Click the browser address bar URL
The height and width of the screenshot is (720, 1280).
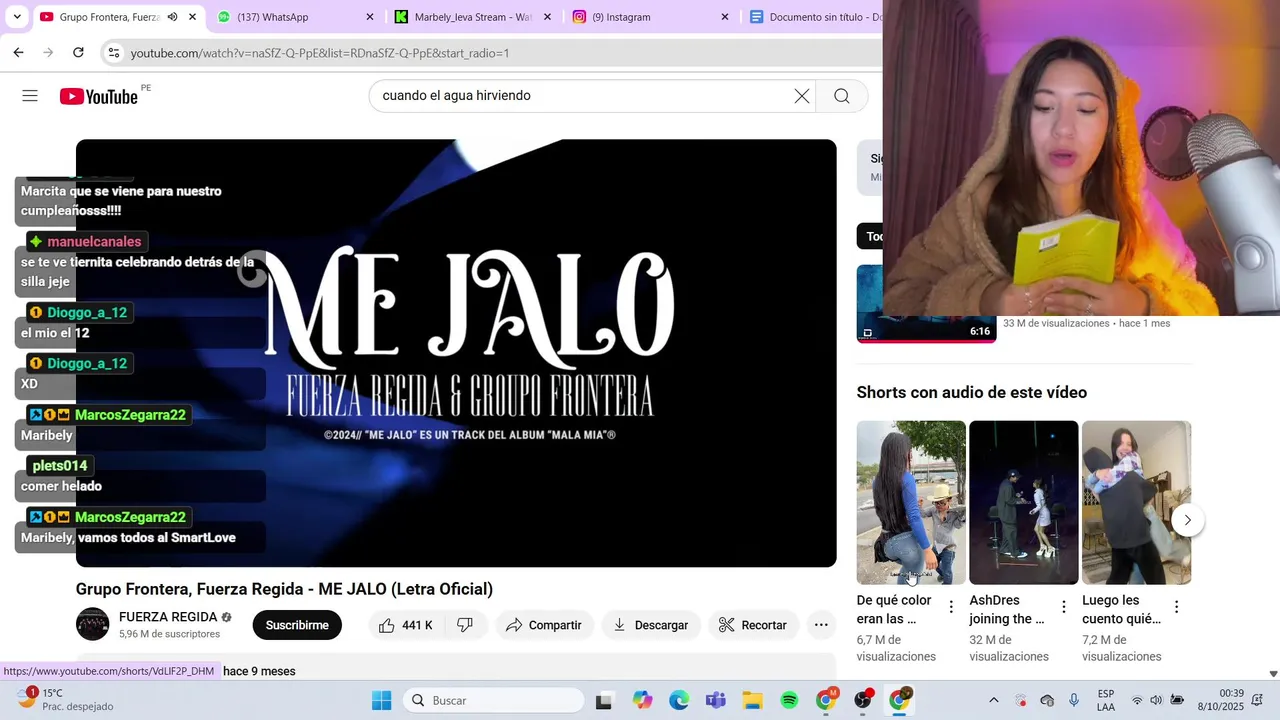click(320, 53)
